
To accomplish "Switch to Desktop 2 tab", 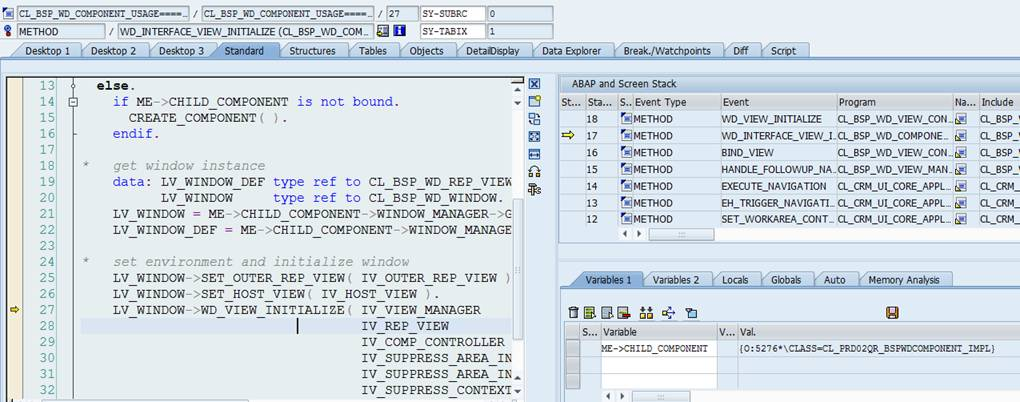I will tap(113, 51).
